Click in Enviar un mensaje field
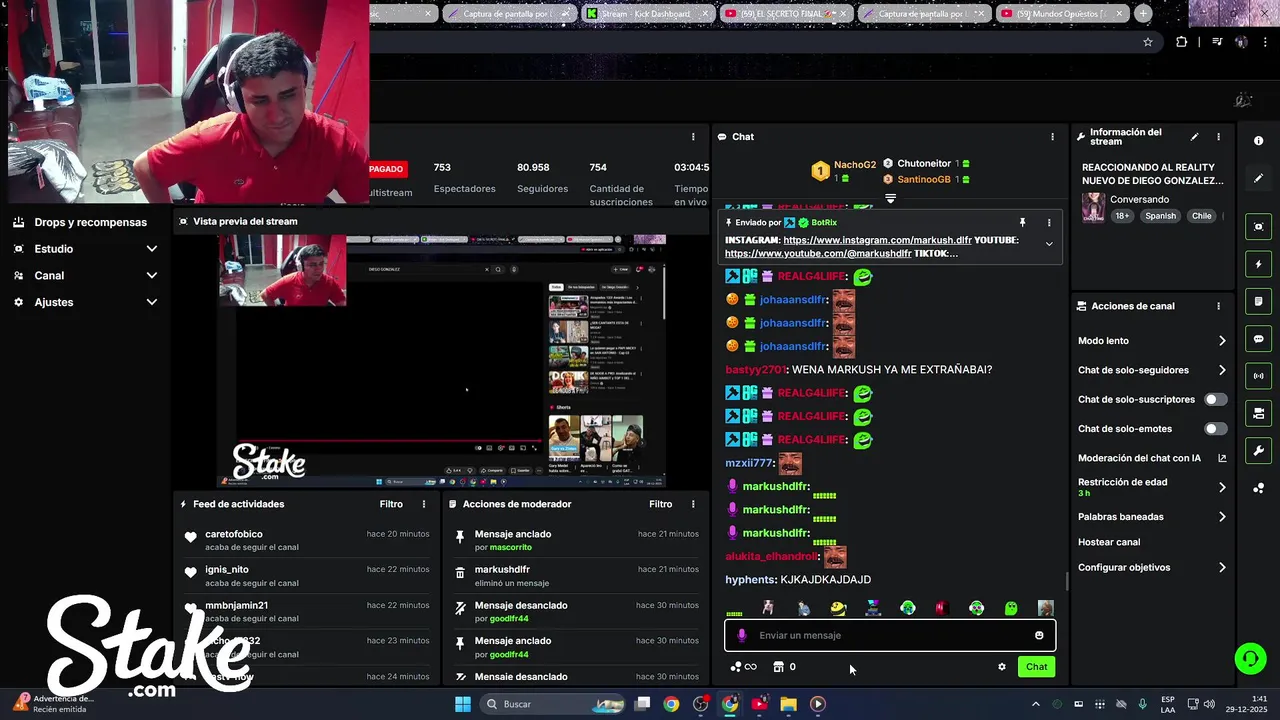 click(890, 635)
